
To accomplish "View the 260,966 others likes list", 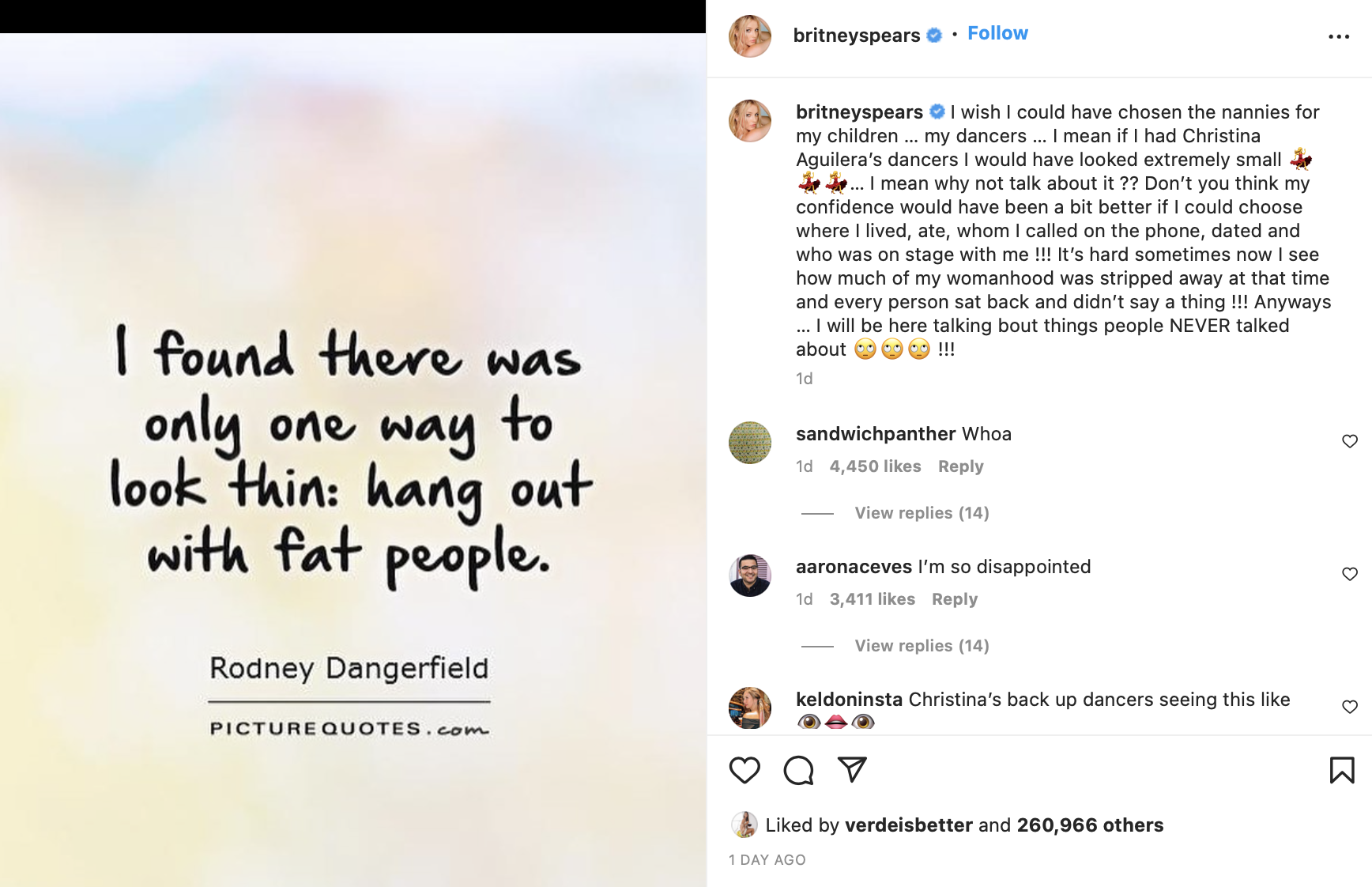I will tap(1090, 825).
